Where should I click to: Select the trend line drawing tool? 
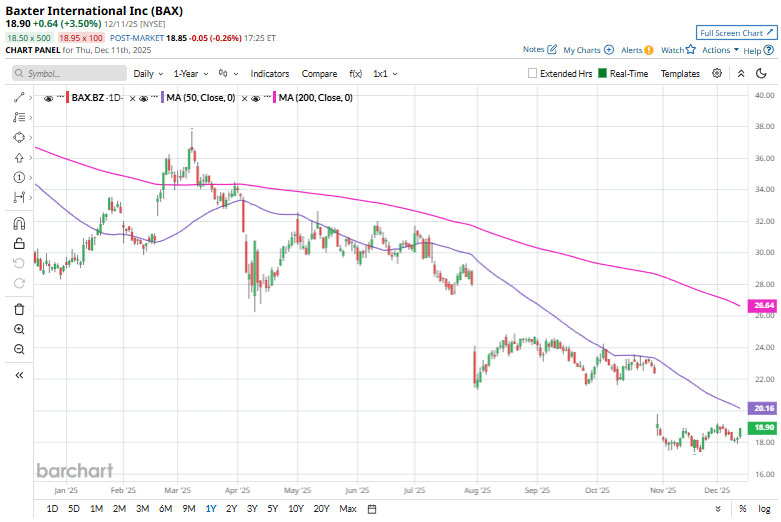pyautogui.click(x=19, y=97)
